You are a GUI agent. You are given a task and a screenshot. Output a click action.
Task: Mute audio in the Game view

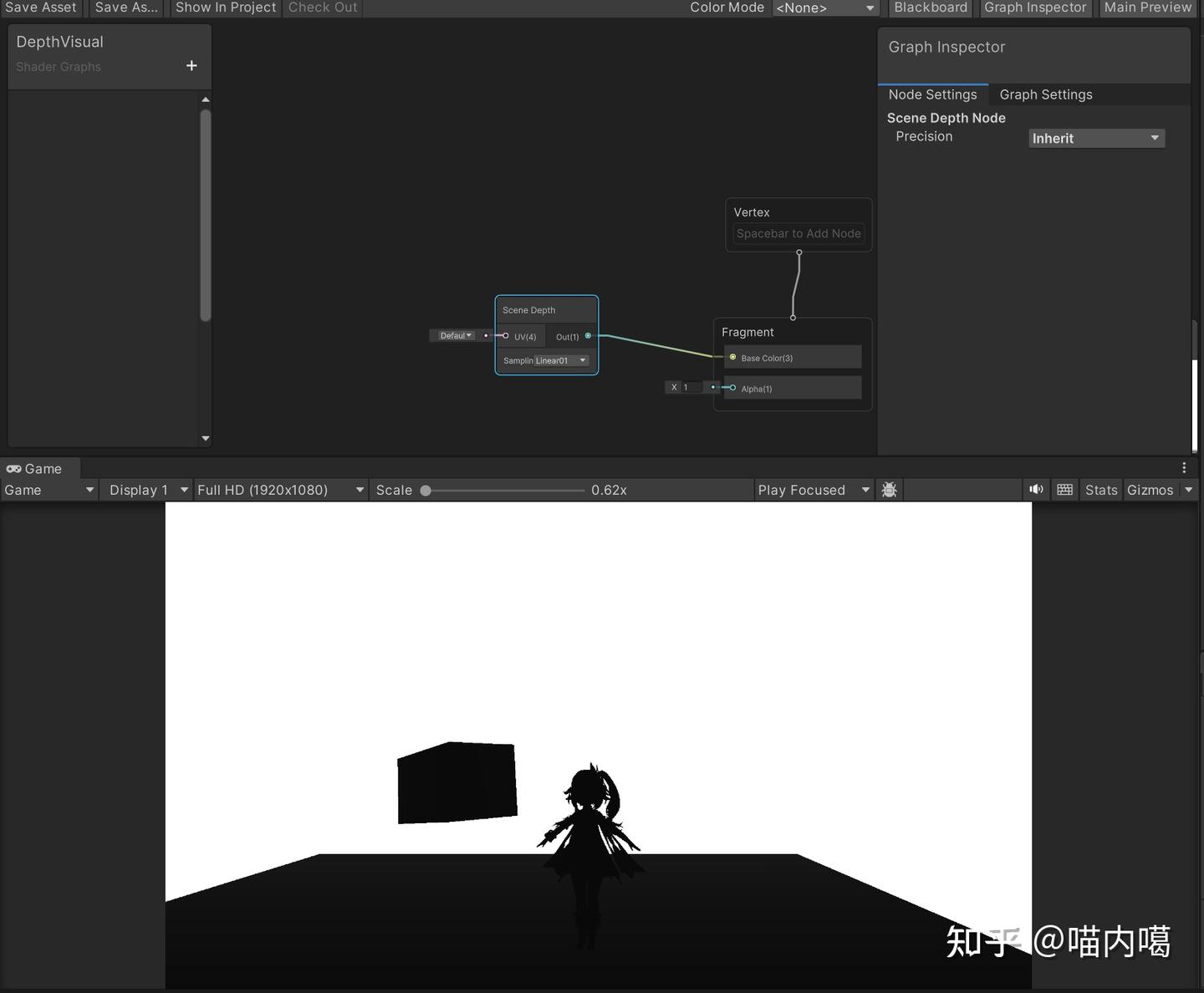click(x=1036, y=489)
